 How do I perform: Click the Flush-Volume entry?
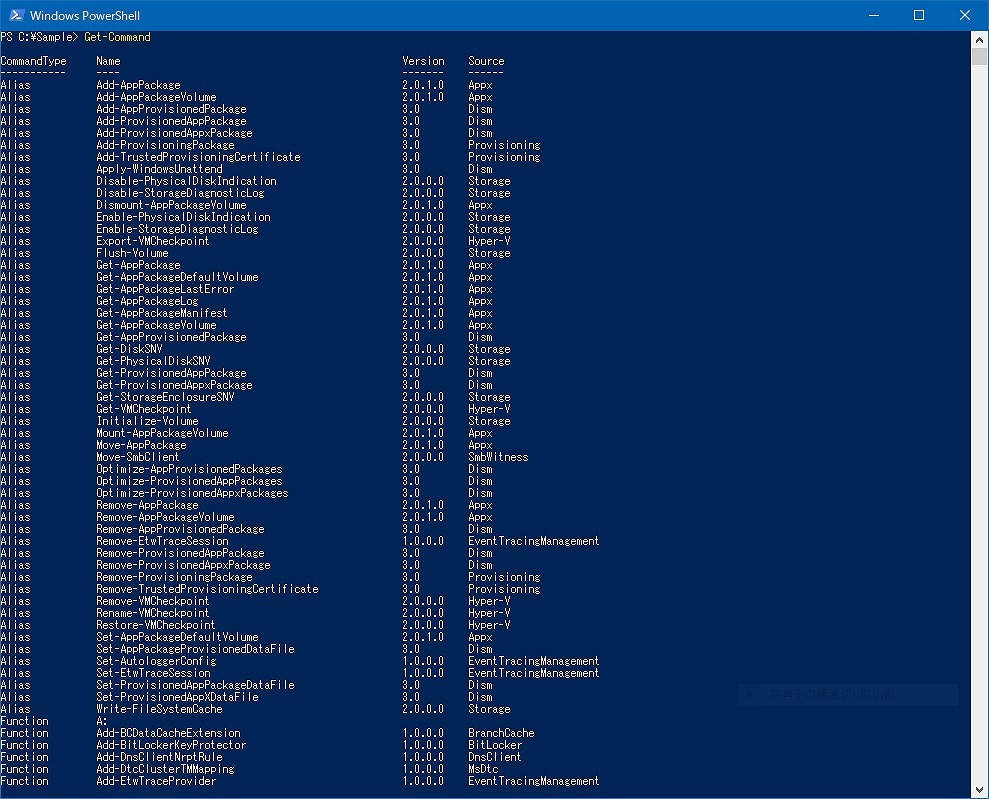(132, 253)
